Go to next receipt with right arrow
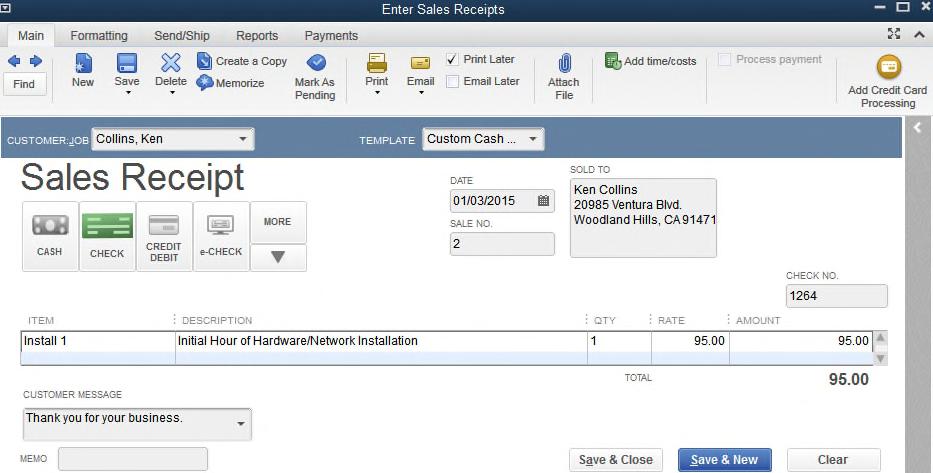 [x=36, y=61]
